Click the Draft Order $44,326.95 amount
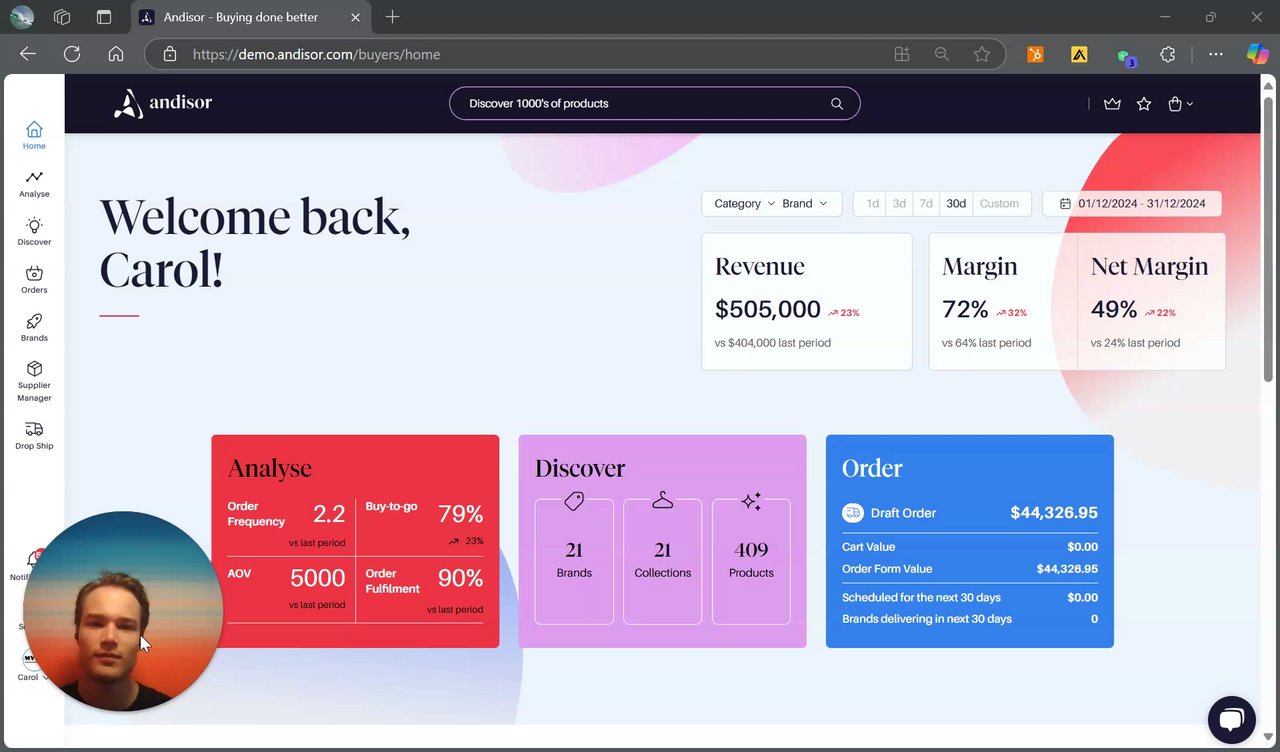 pos(1054,513)
